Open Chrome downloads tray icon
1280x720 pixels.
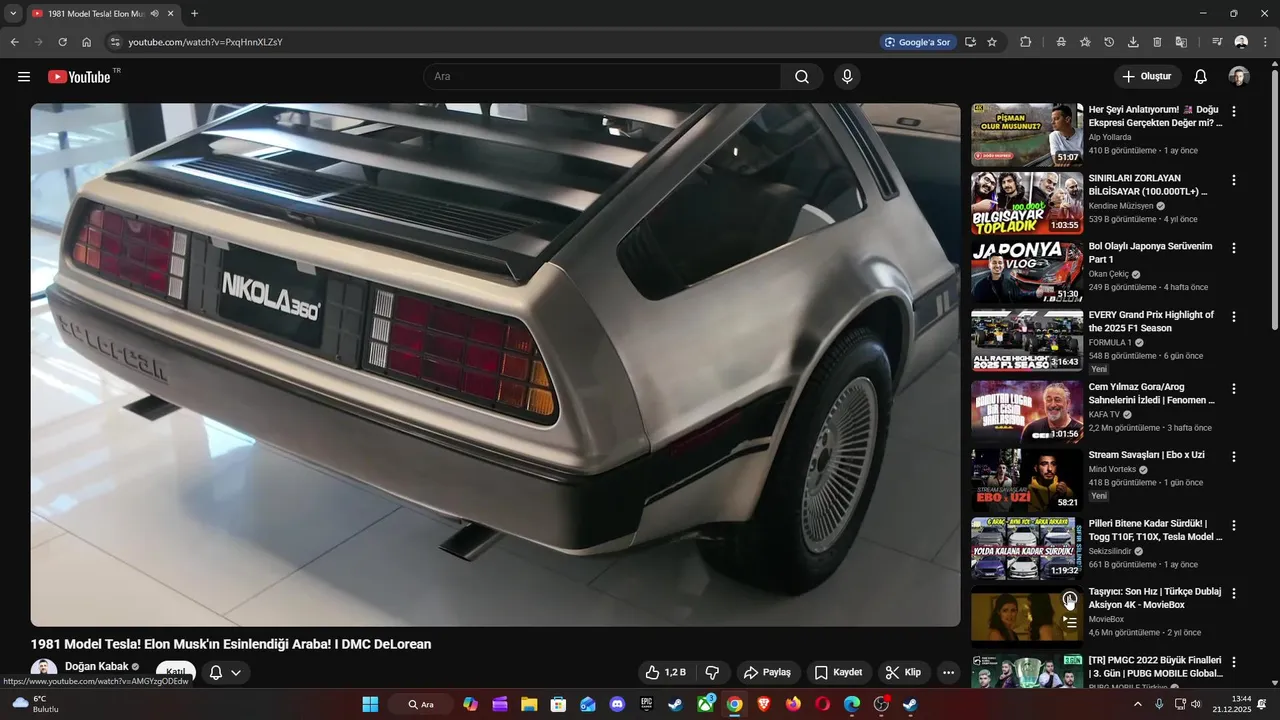click(1133, 42)
